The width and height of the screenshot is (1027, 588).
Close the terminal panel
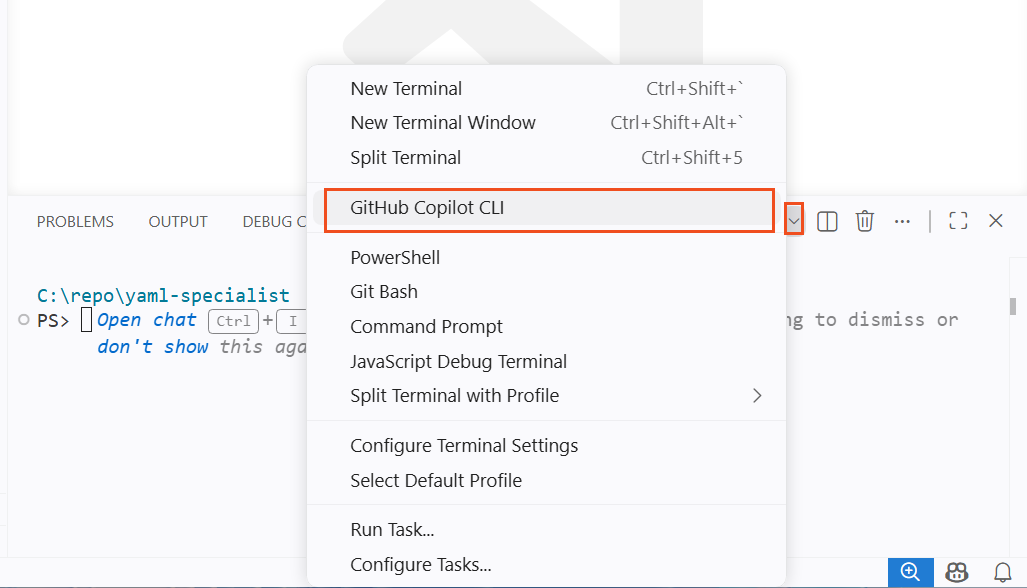tap(995, 221)
